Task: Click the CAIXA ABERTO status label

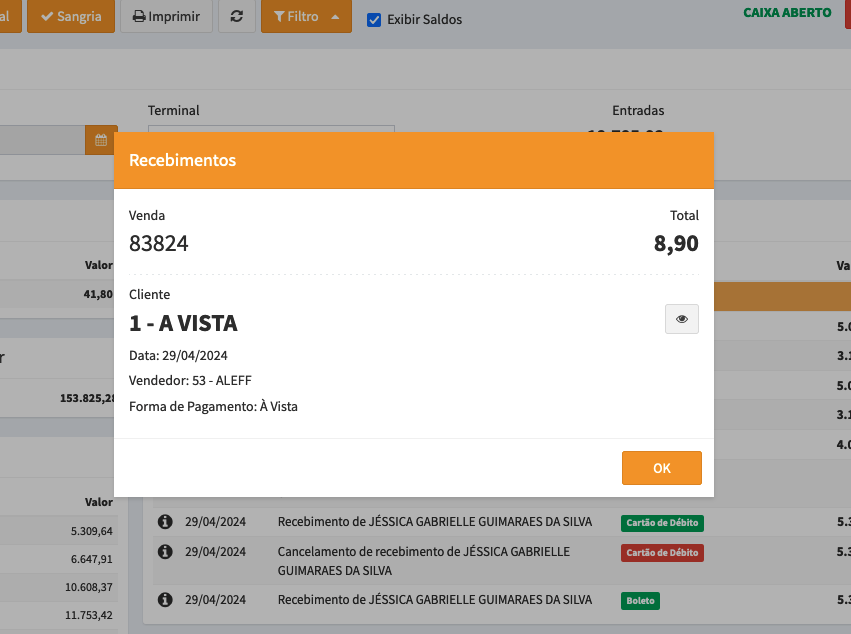Action: pyautogui.click(x=787, y=13)
